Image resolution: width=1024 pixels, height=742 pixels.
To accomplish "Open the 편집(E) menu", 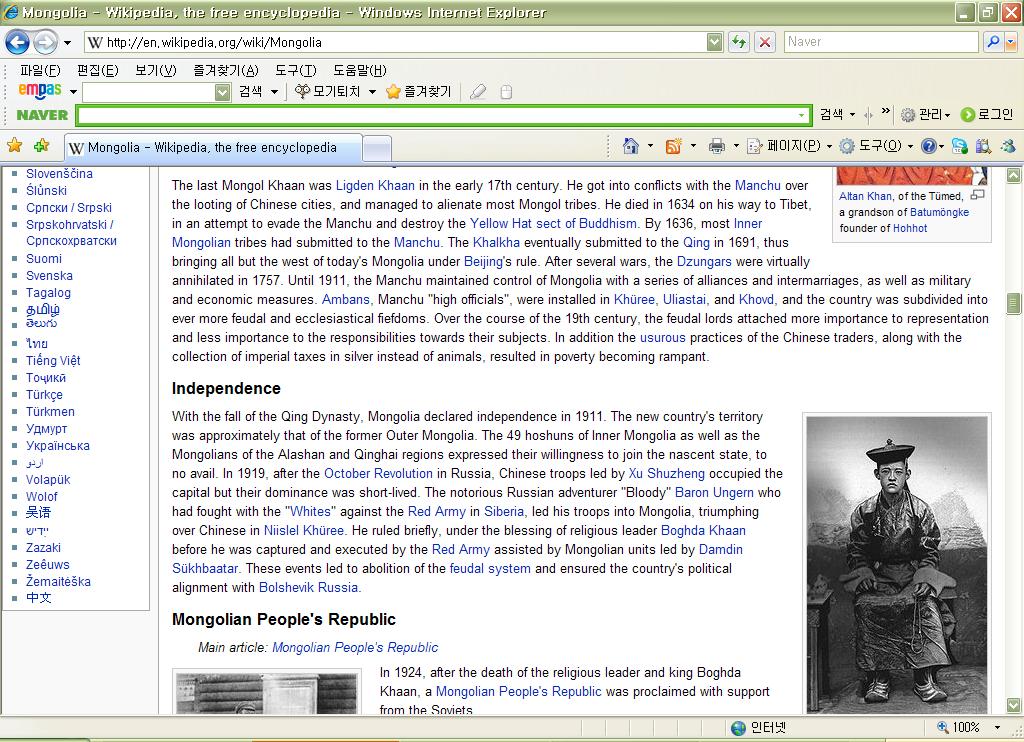I will pos(97,70).
